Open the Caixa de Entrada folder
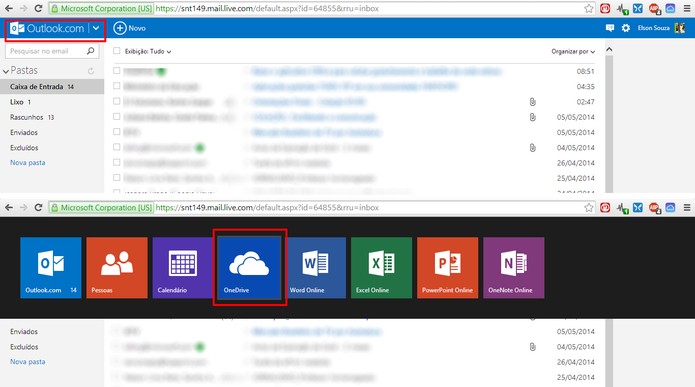 (52, 87)
